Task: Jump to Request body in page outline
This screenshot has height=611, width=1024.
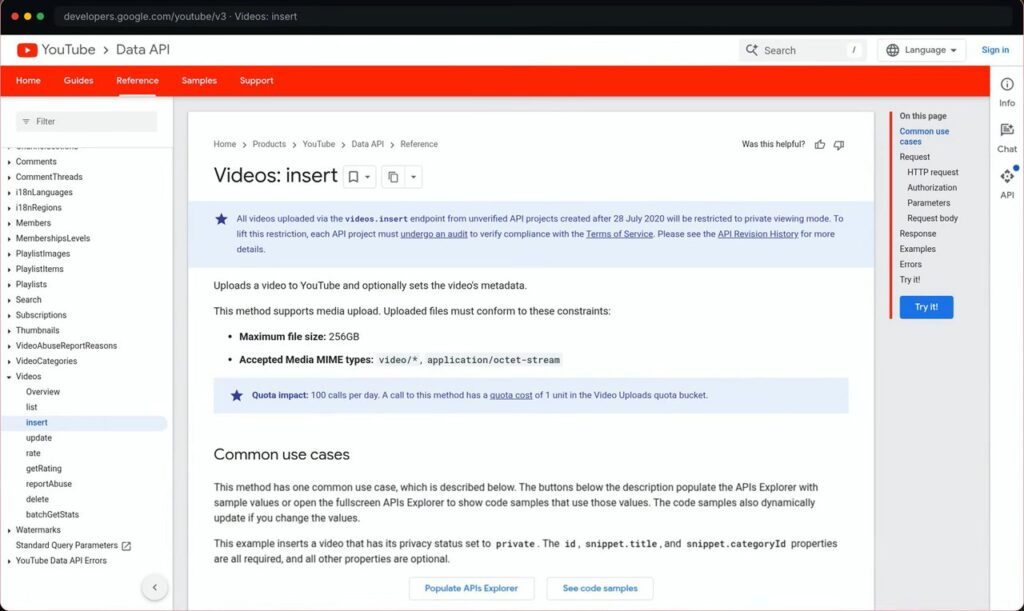Action: (933, 219)
